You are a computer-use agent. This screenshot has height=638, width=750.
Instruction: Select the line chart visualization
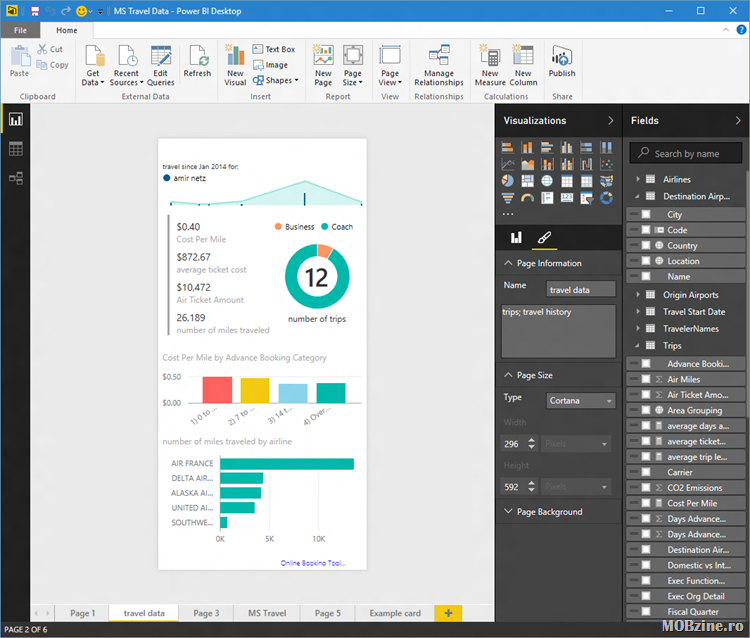507,165
